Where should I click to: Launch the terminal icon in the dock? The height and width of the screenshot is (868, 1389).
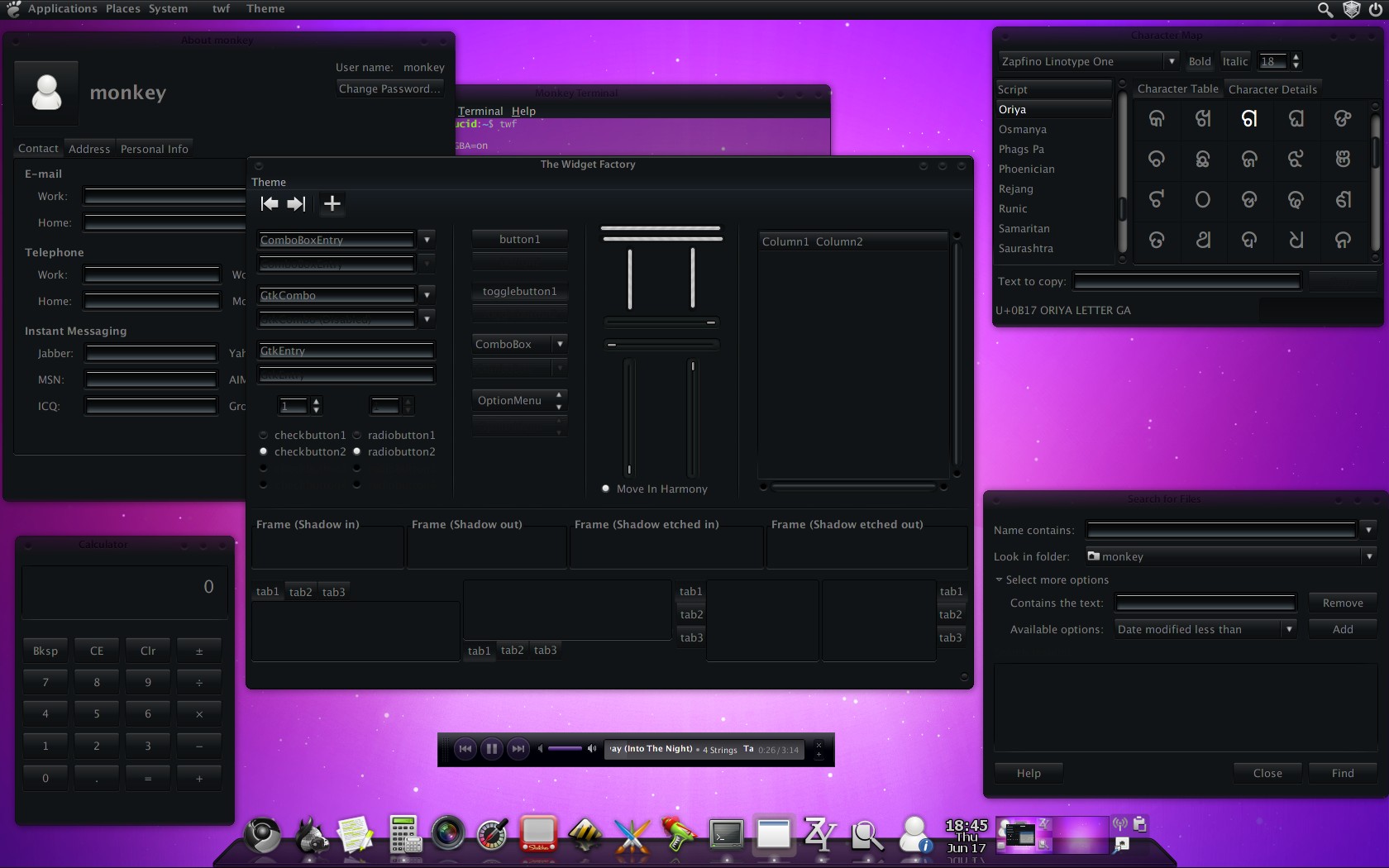[x=726, y=834]
